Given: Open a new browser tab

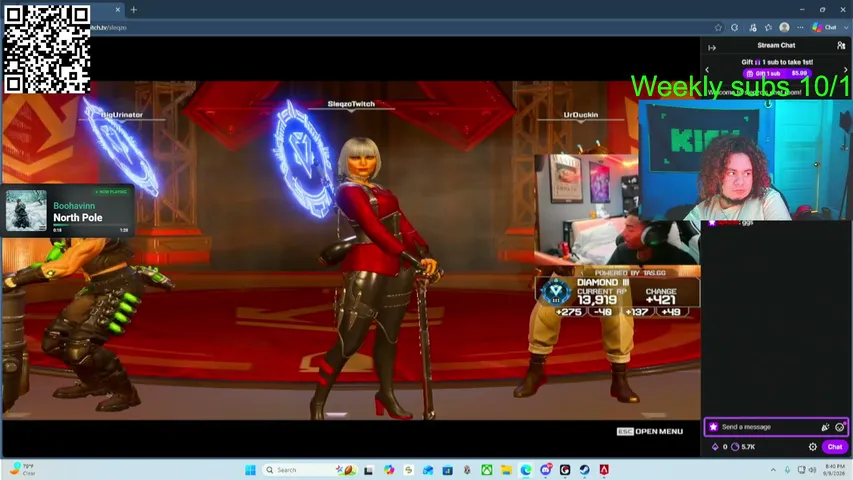Looking at the screenshot, I should 134,10.
